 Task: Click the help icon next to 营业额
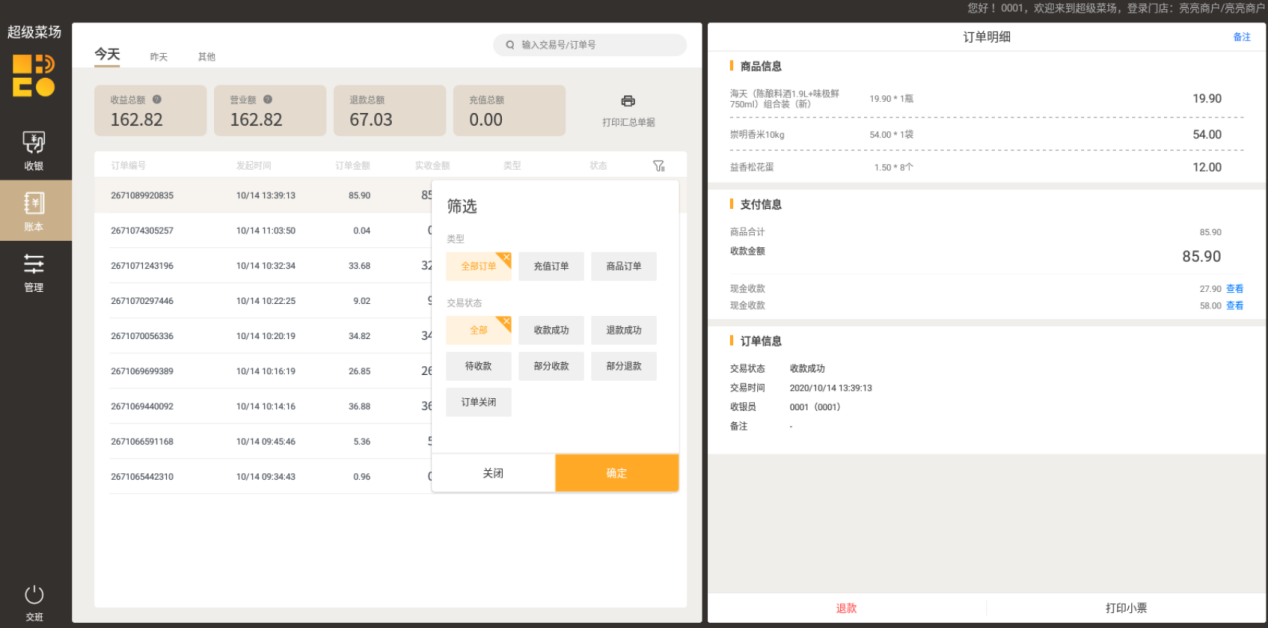268,99
